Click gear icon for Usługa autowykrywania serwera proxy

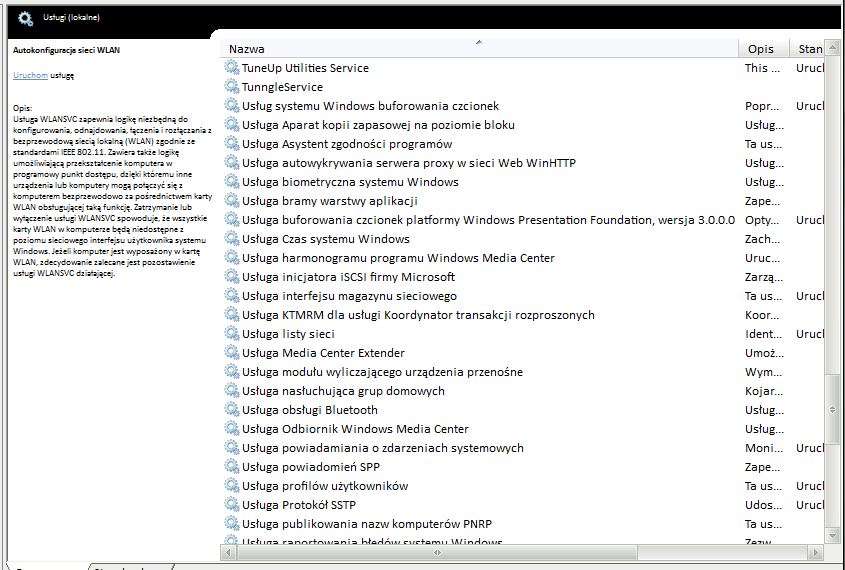tap(232, 162)
